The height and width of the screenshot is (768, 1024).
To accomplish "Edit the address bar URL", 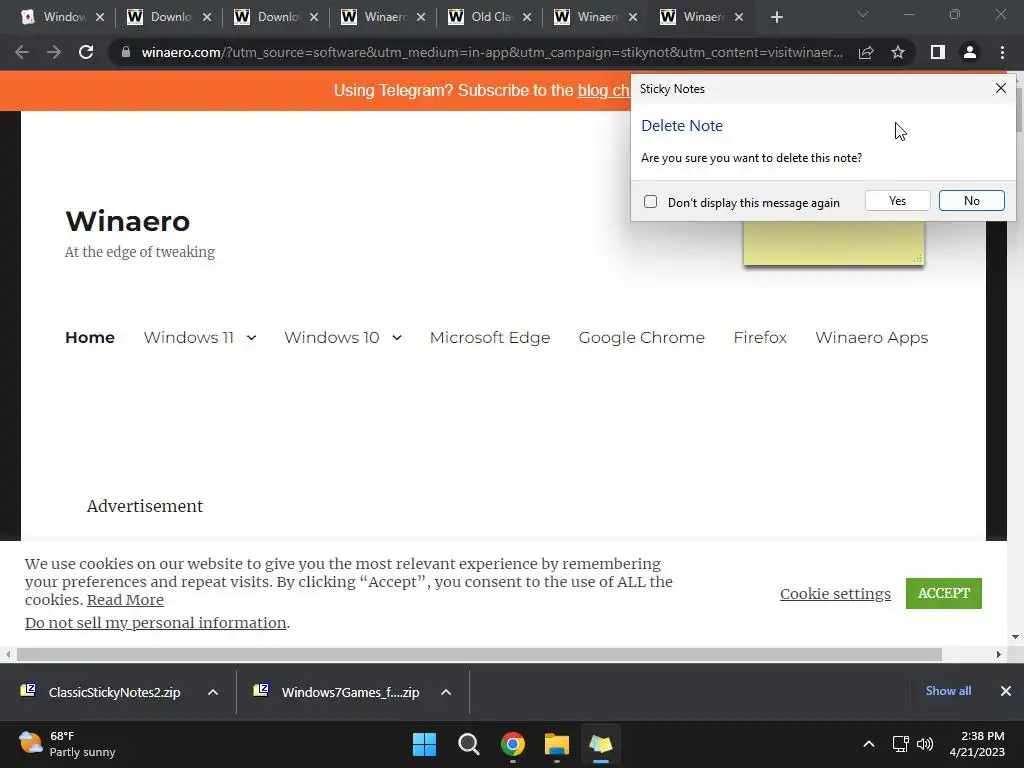I will coord(492,52).
